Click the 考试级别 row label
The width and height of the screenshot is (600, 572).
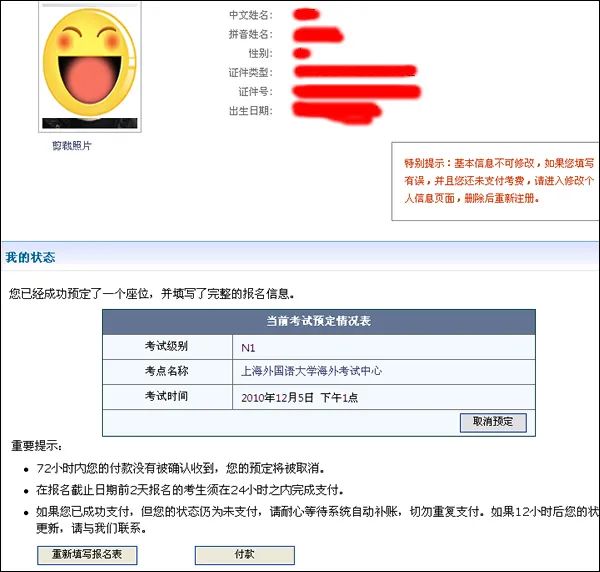point(166,346)
